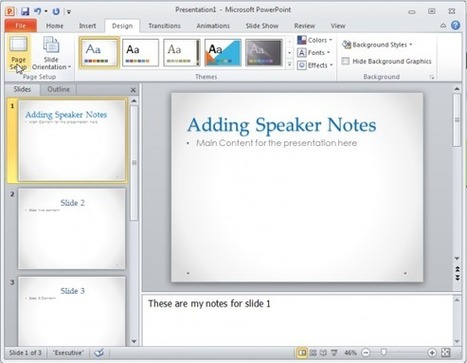Toggle Normal view button in status bar
This screenshot has width=467, height=363.
pyautogui.click(x=302, y=352)
